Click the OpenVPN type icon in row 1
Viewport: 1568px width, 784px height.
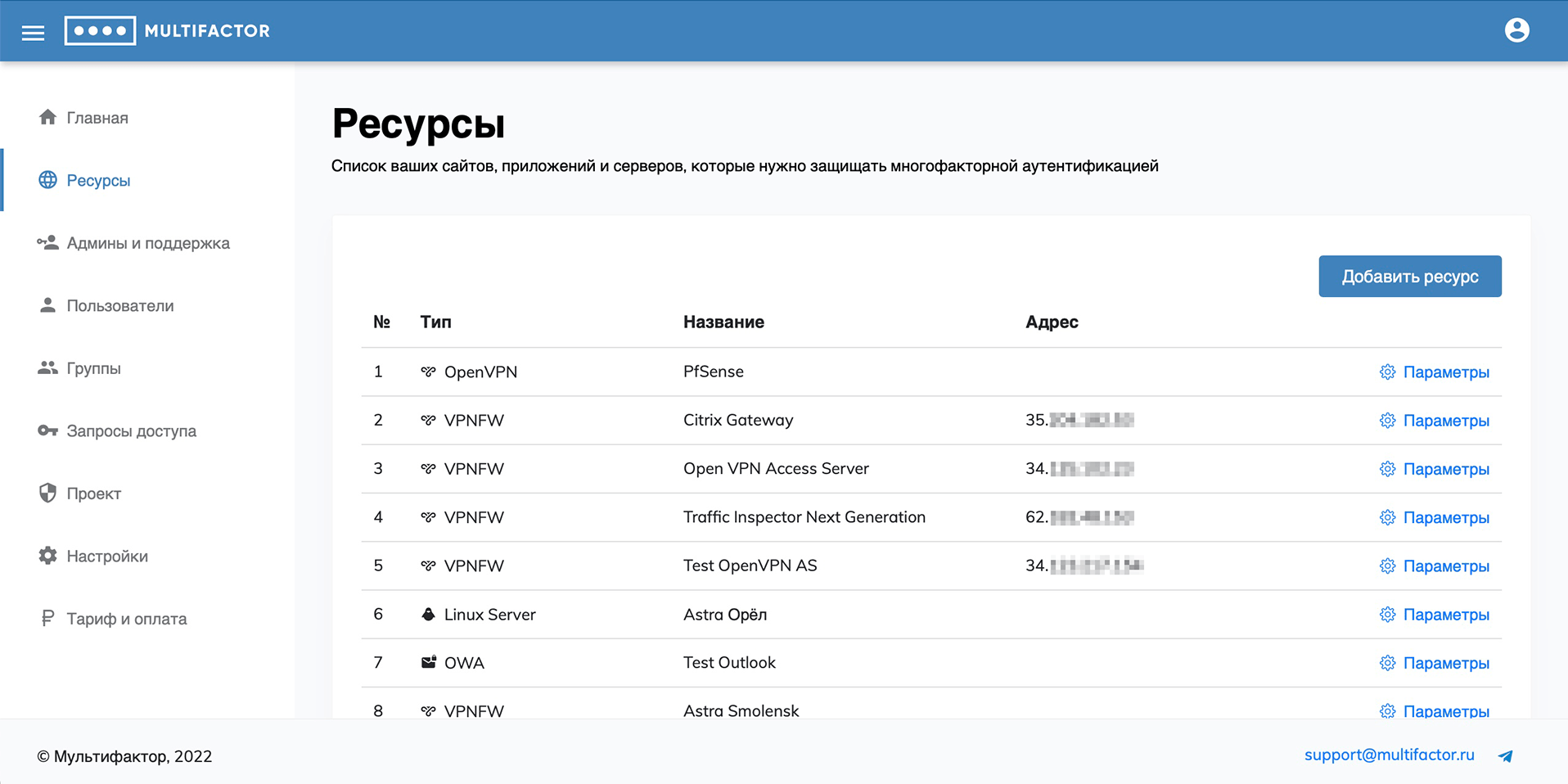(x=428, y=372)
